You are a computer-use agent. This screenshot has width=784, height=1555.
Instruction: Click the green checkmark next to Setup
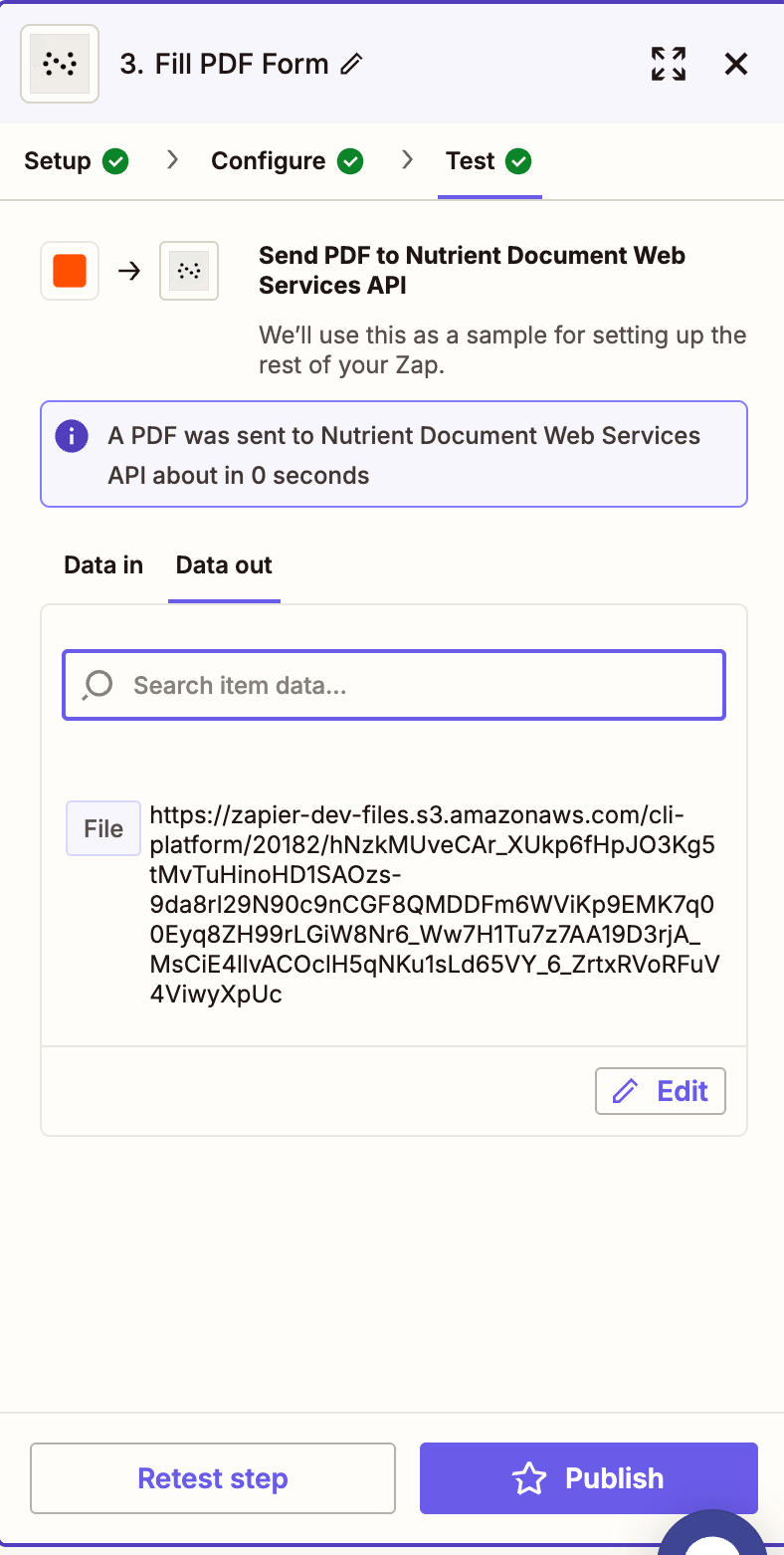point(116,160)
